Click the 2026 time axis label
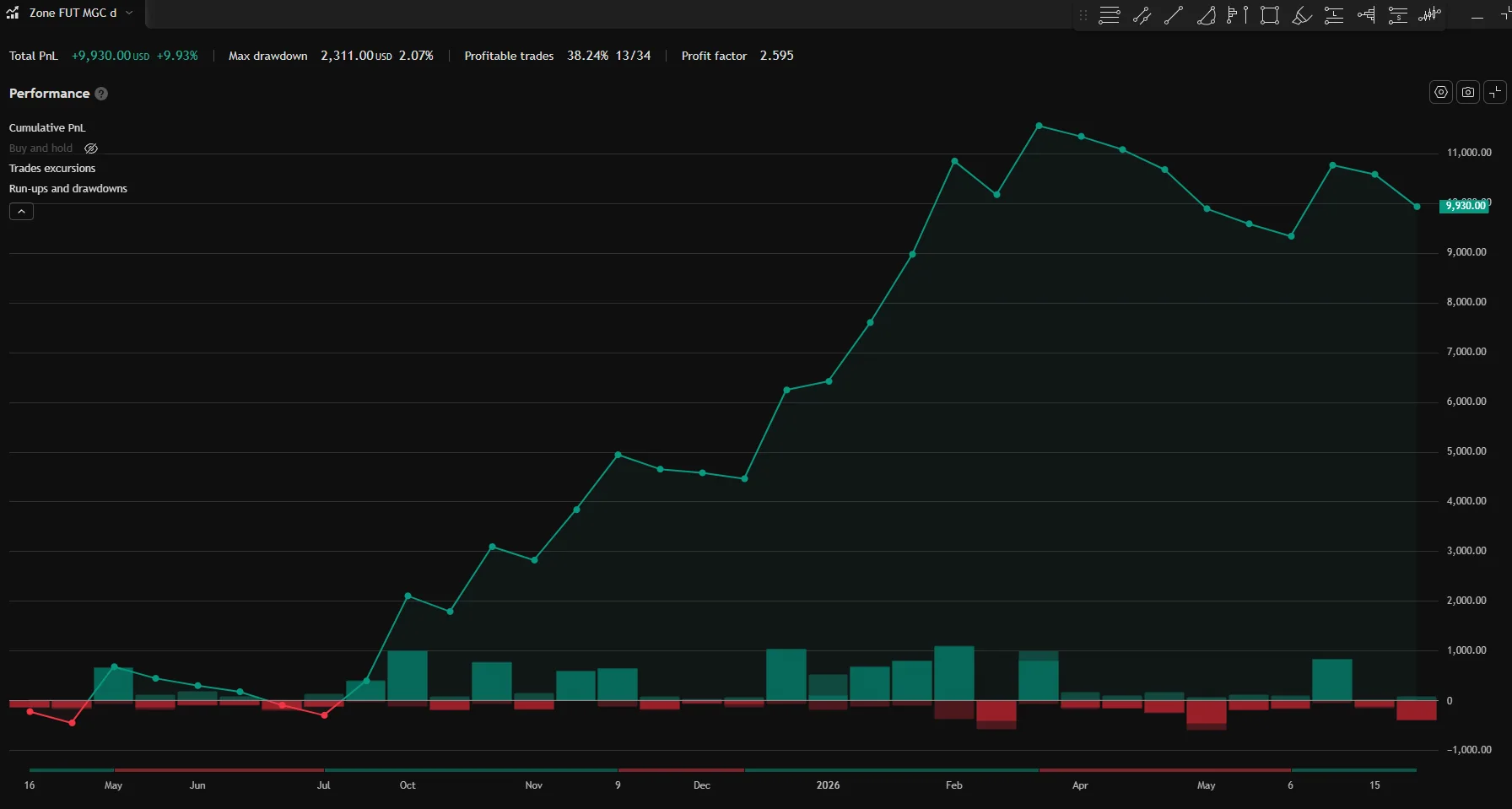This screenshot has height=809, width=1512. [x=828, y=785]
